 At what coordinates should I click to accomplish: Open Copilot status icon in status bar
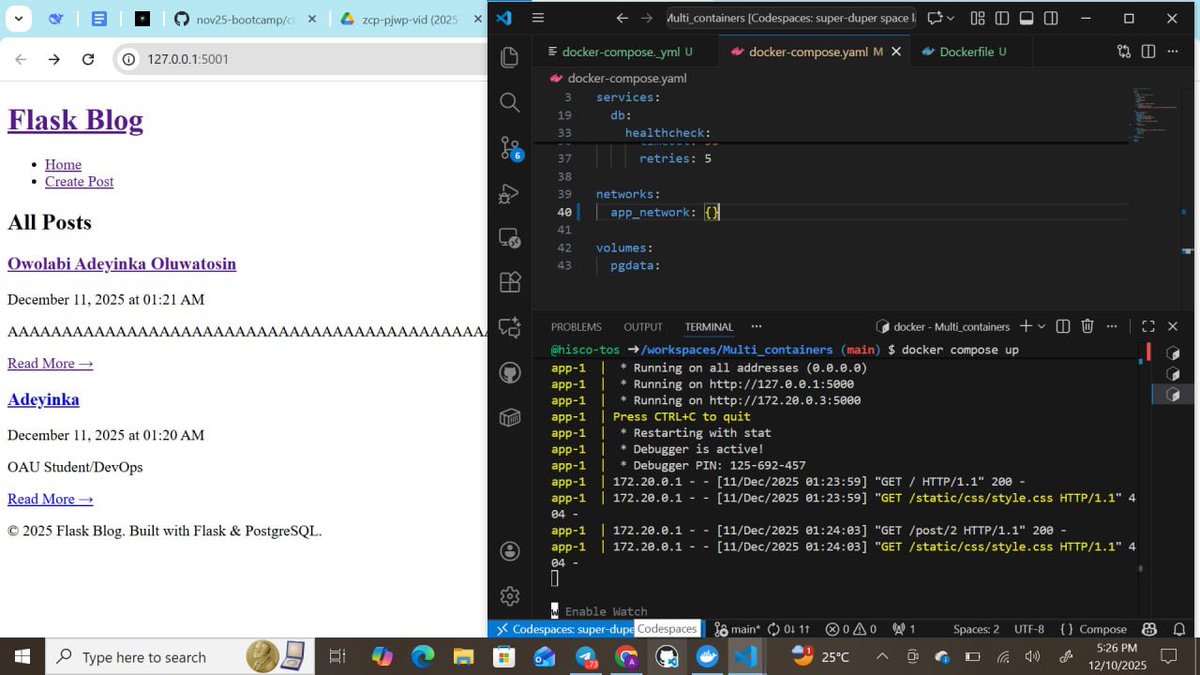1149,629
